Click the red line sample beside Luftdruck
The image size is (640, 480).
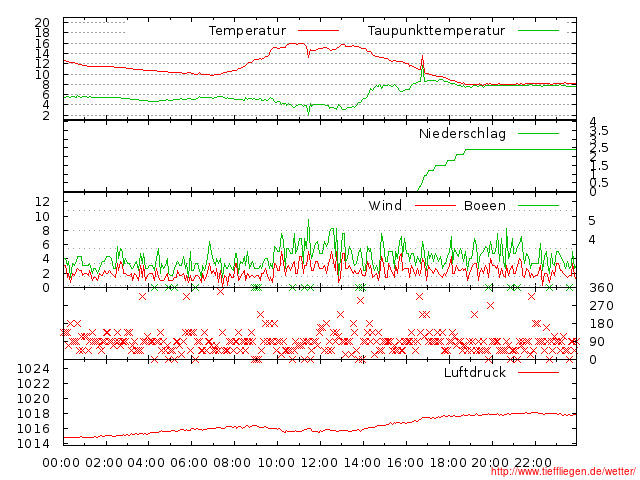538,372
